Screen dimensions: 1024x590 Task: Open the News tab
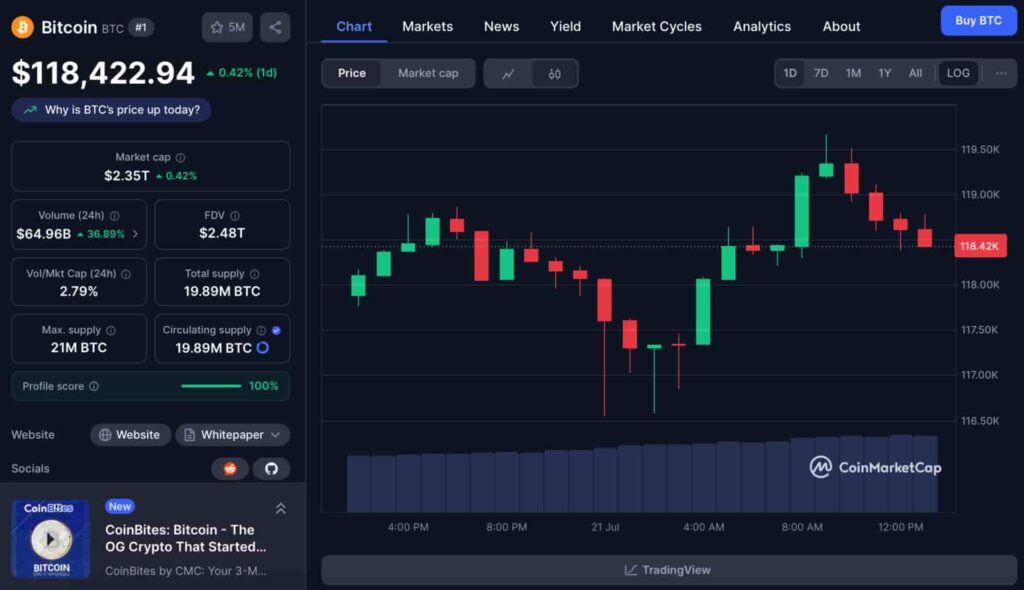[502, 27]
